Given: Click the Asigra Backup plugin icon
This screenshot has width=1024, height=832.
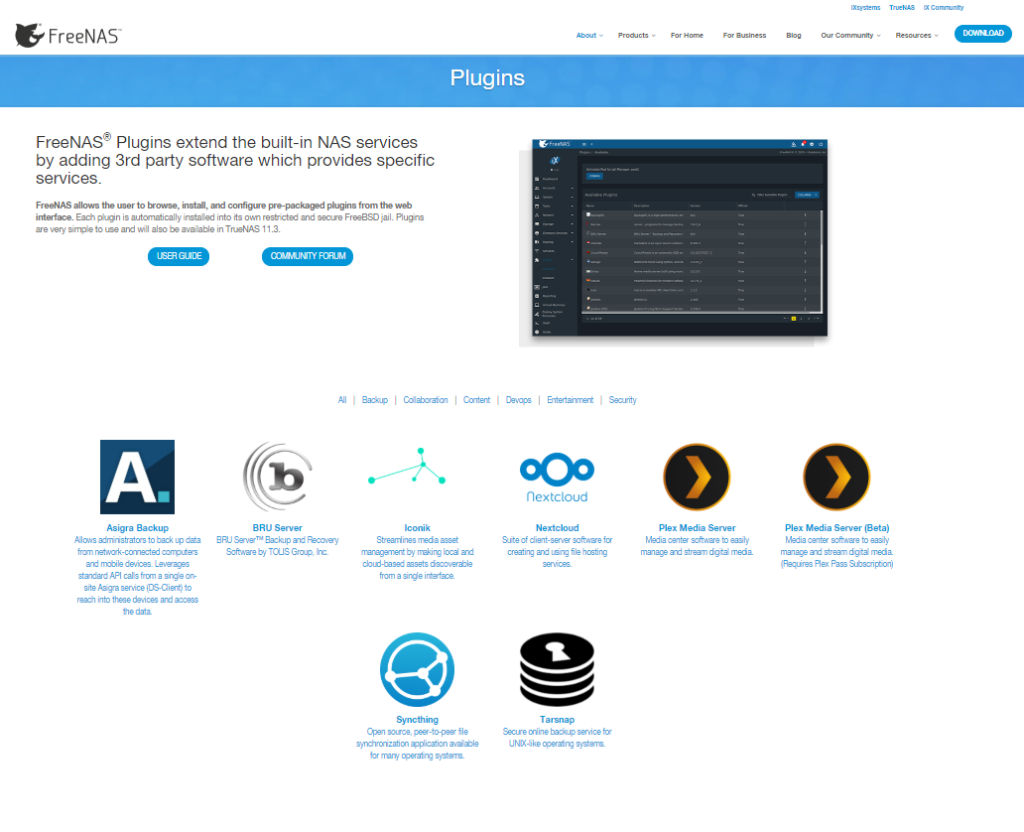Looking at the screenshot, I should click(137, 477).
